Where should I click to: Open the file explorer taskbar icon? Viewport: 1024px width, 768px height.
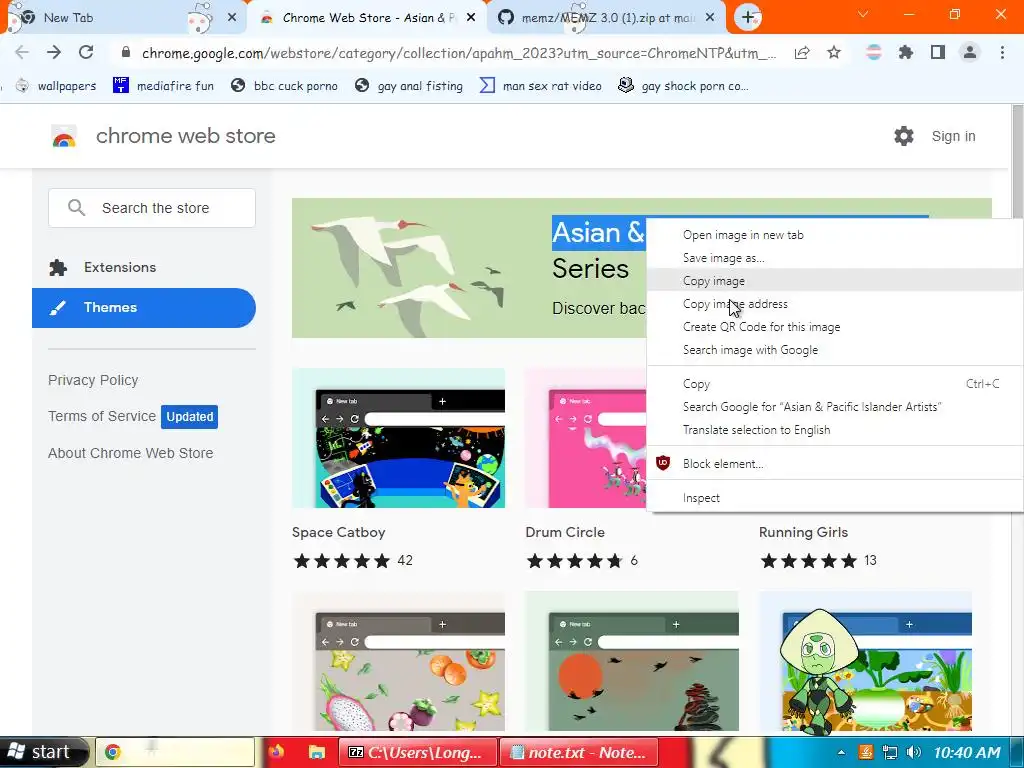[317, 752]
